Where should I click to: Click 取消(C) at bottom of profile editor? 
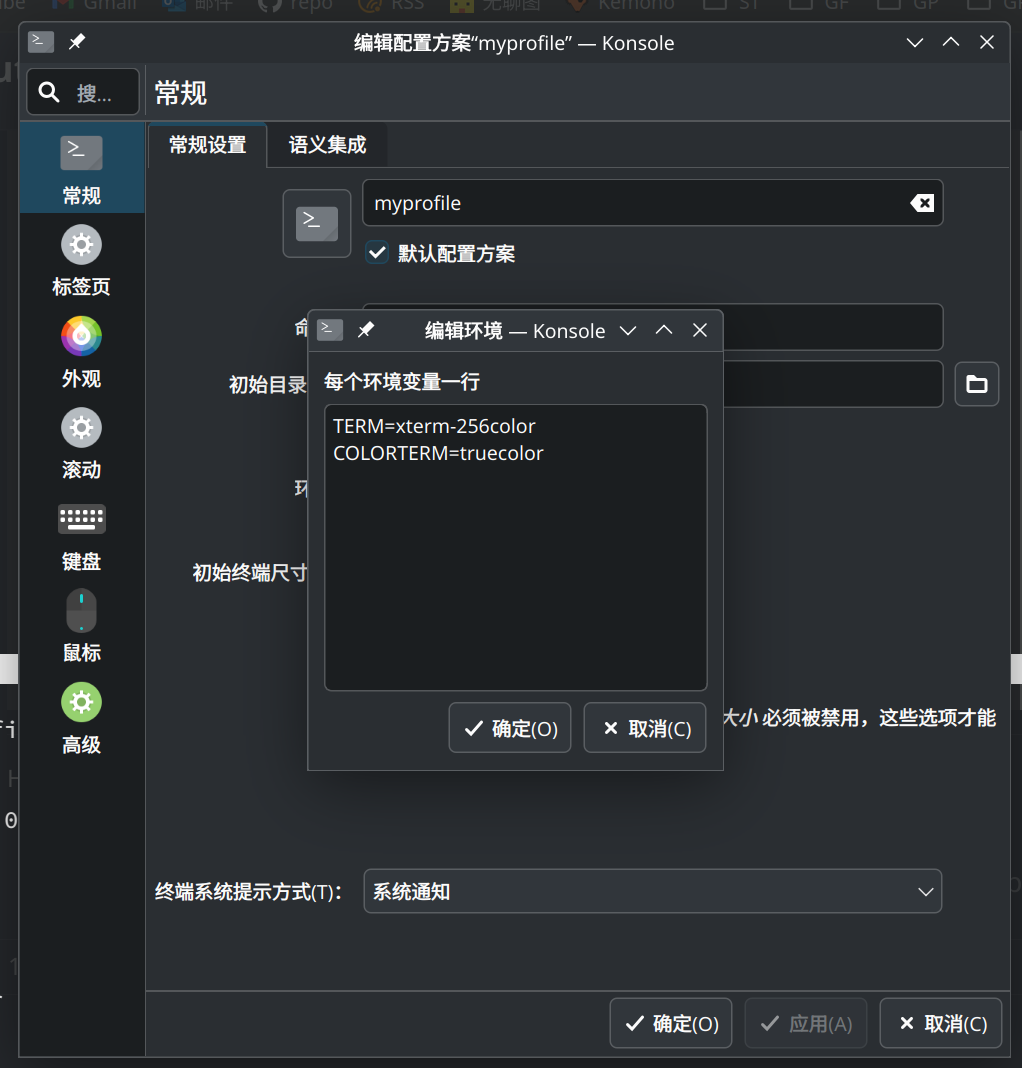[x=941, y=1023]
